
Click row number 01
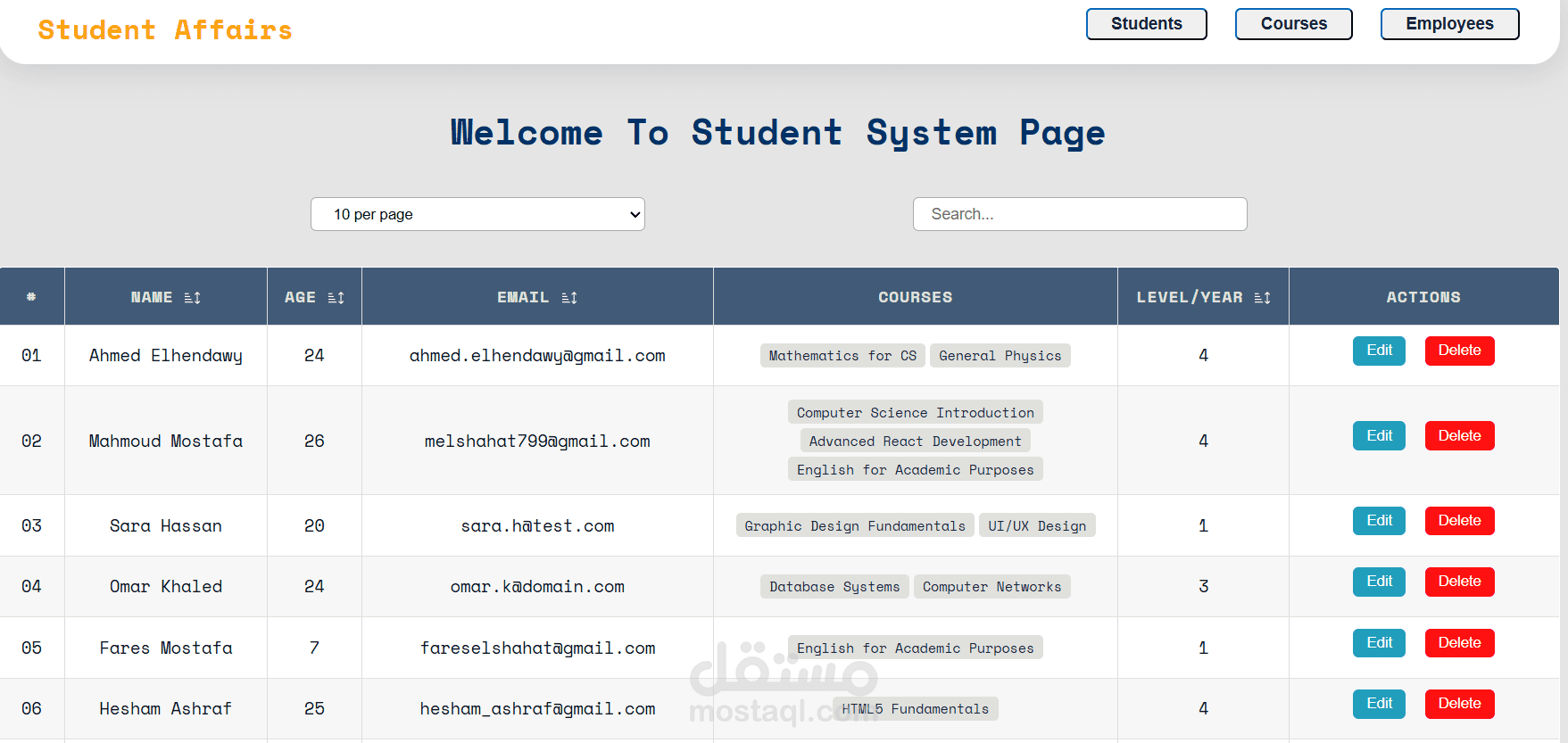click(31, 356)
